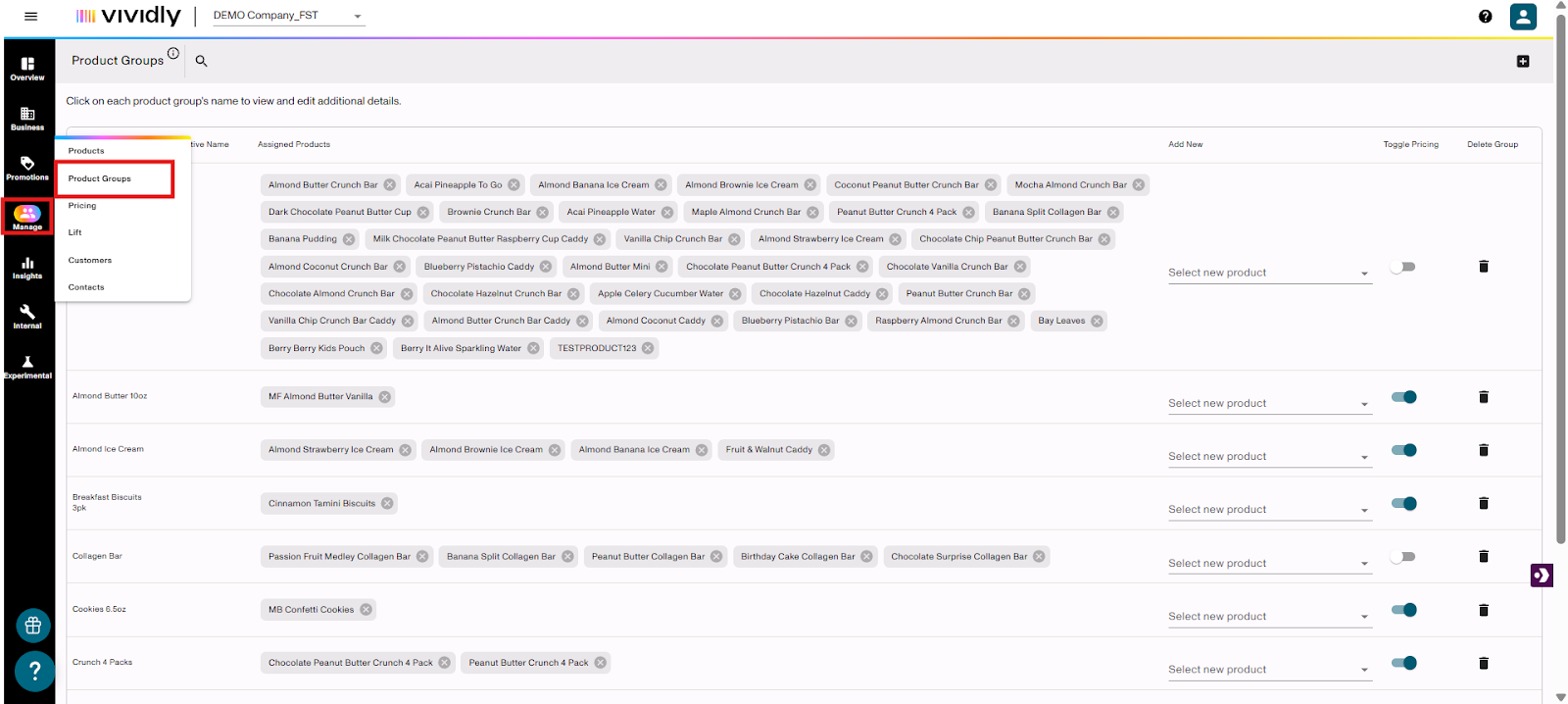Click the Insights sidebar icon

pos(27,268)
